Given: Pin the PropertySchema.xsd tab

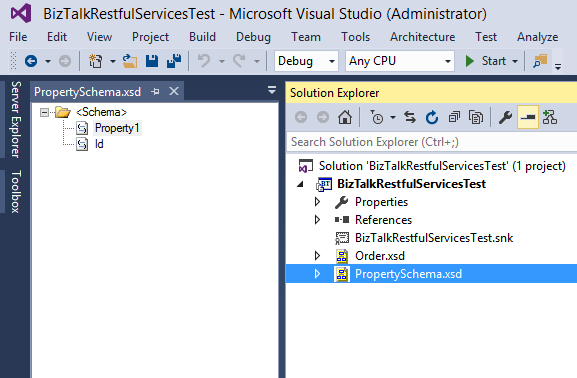Looking at the screenshot, I should click(x=156, y=91).
